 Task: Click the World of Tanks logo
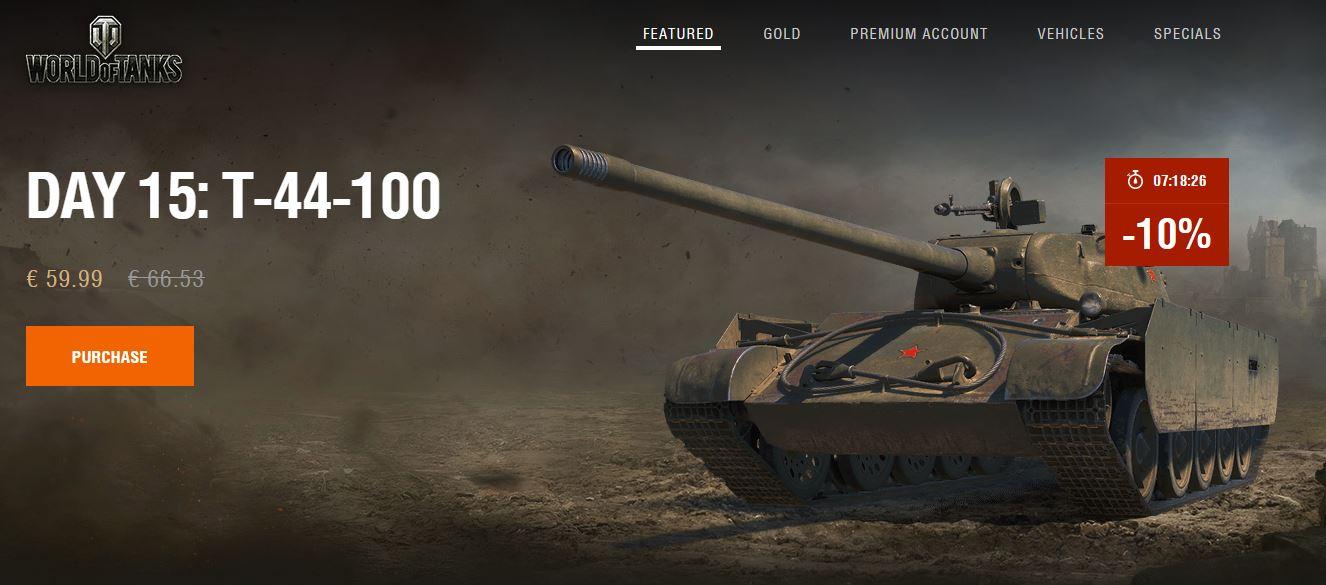click(x=104, y=52)
